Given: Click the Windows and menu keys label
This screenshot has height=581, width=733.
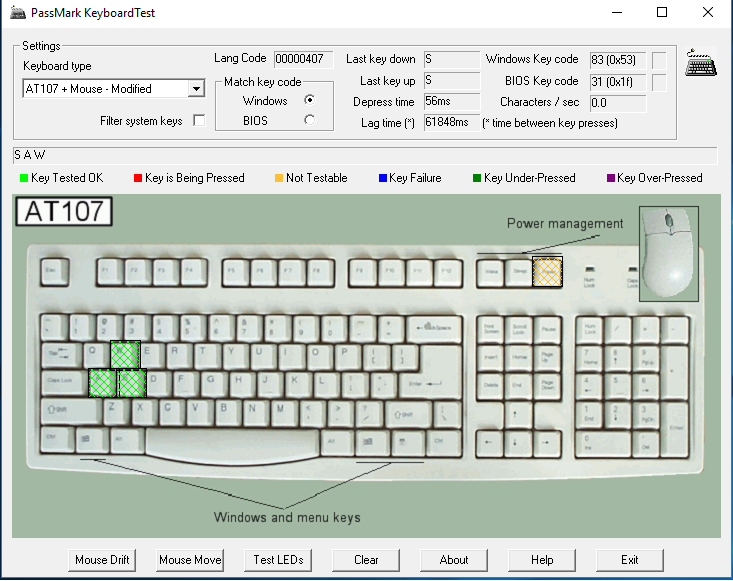Looking at the screenshot, I should (287, 517).
